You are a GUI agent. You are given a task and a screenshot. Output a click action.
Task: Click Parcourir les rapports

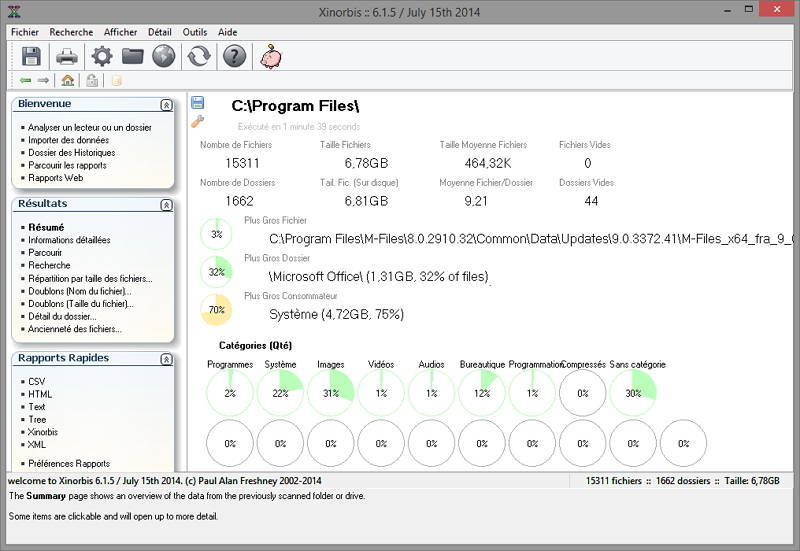67,165
